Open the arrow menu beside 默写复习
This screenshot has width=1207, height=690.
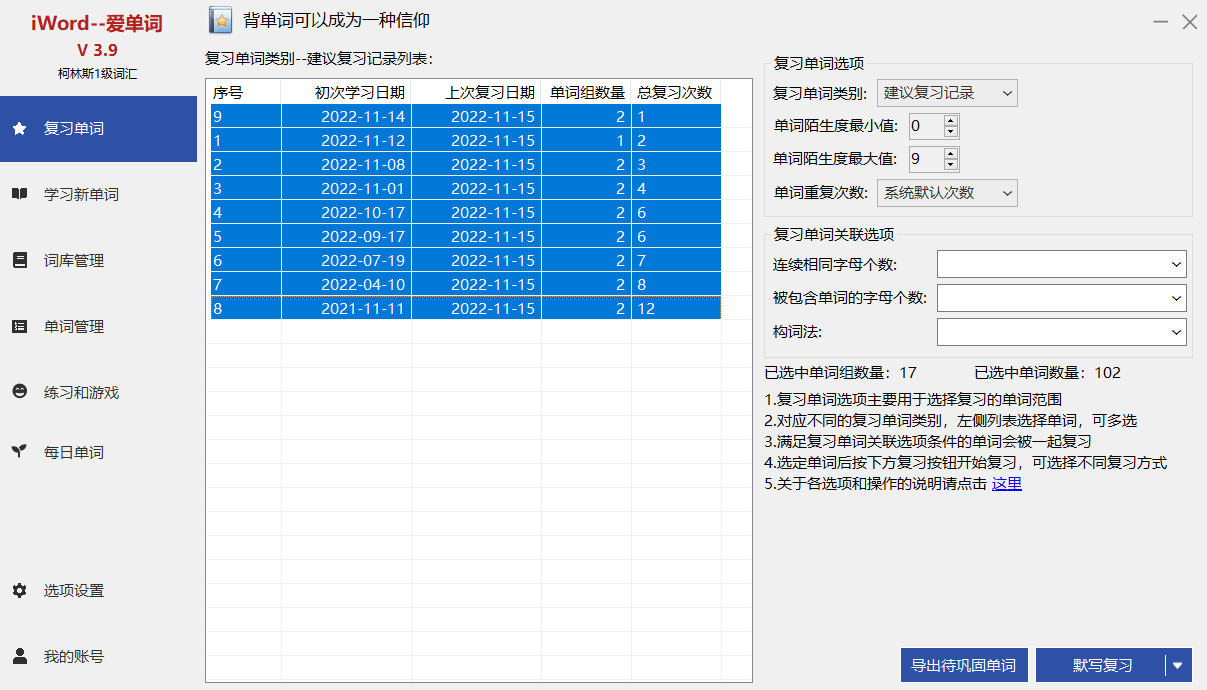pyautogui.click(x=1178, y=666)
